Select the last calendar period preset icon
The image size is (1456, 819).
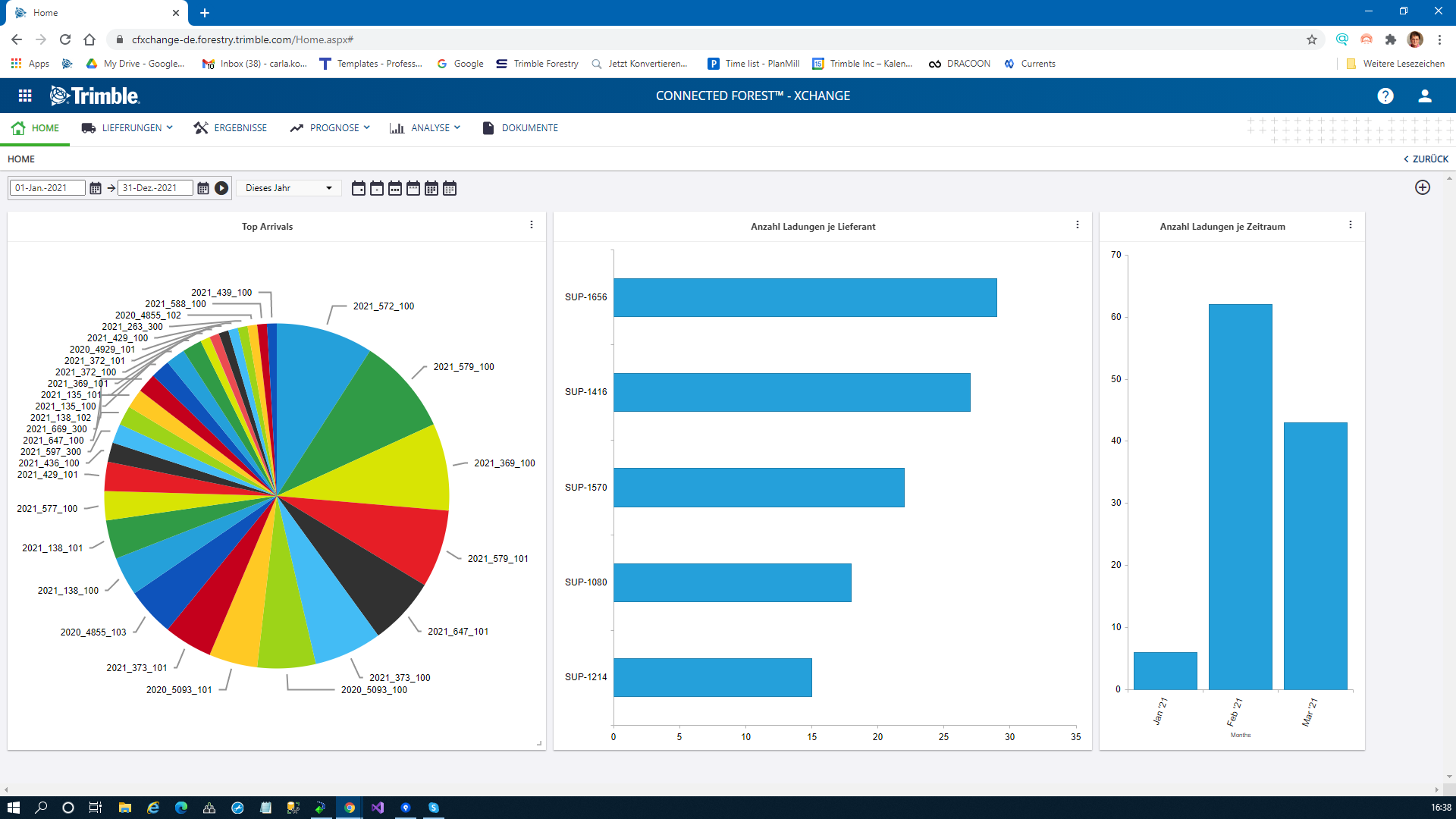pos(450,188)
